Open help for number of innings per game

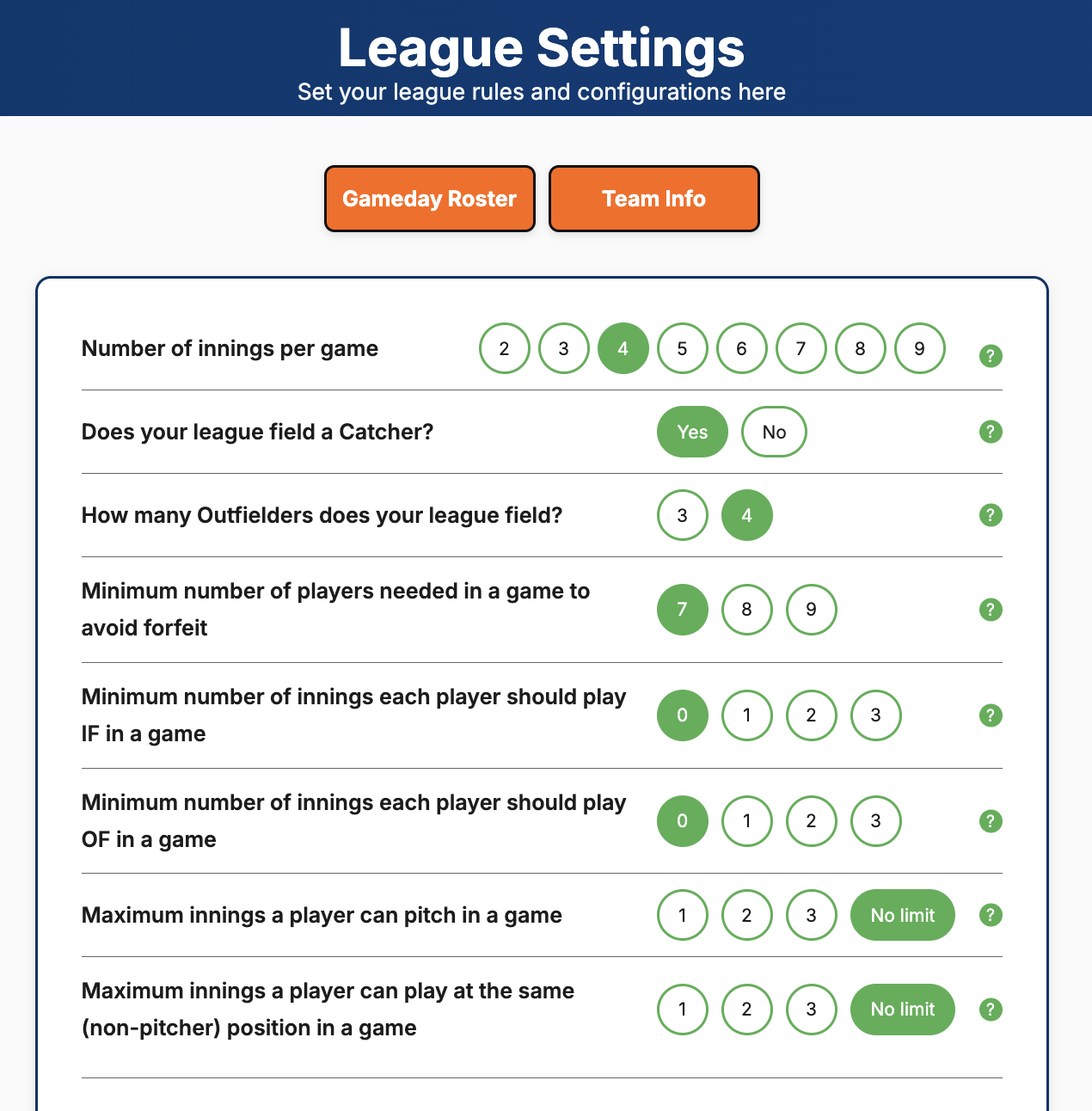pyautogui.click(x=991, y=355)
